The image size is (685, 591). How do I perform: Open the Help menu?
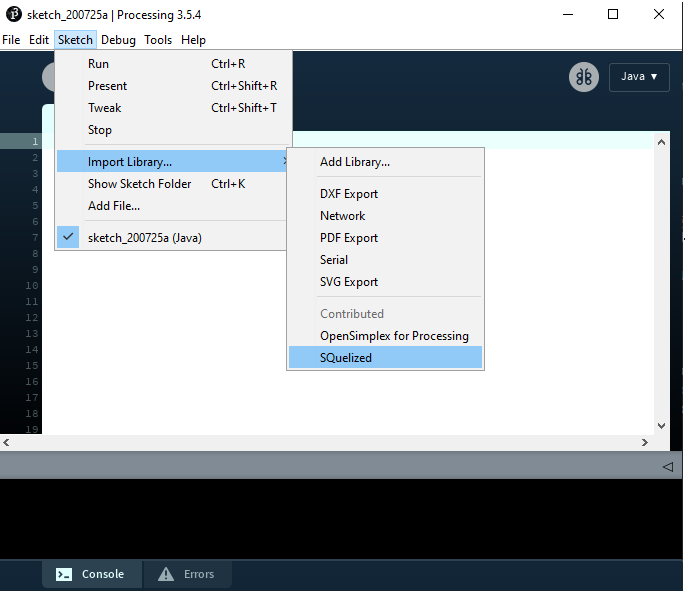(x=193, y=40)
